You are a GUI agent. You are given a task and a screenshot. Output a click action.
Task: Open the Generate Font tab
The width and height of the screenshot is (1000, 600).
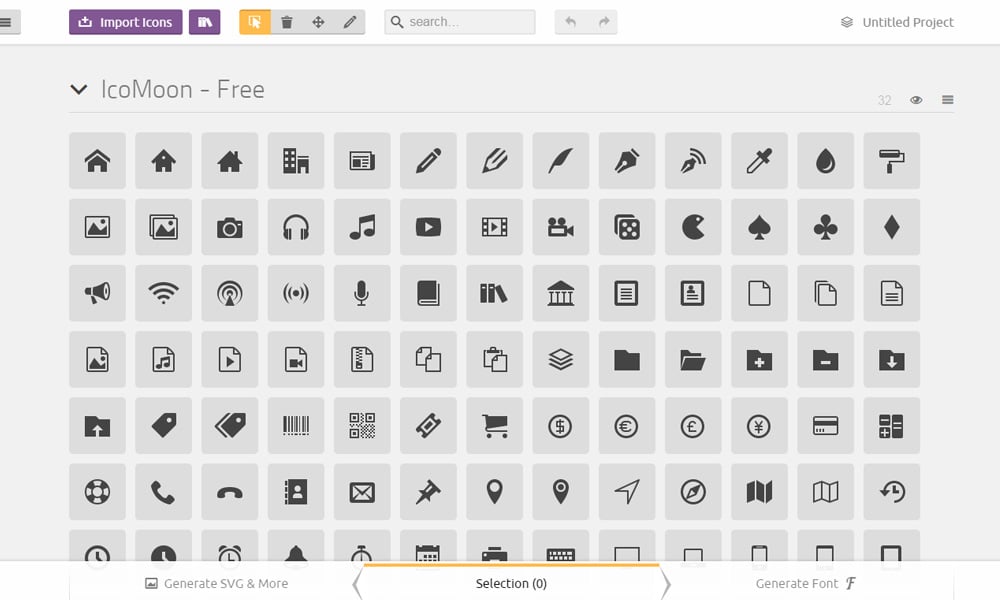805,583
